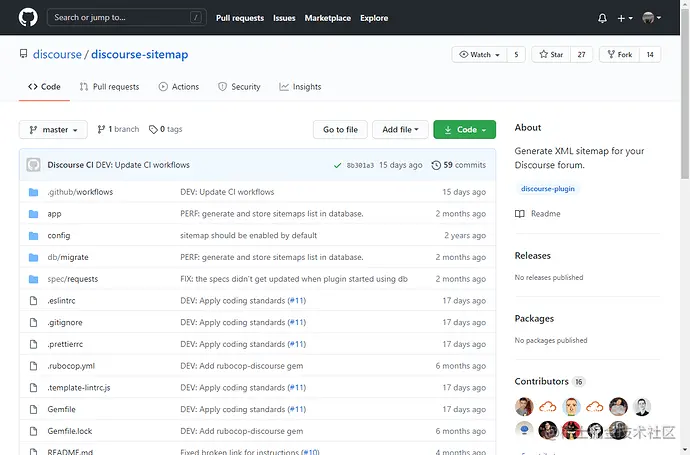690x455 pixels.
Task: Open the db/migrate folder
Action: pos(68,257)
